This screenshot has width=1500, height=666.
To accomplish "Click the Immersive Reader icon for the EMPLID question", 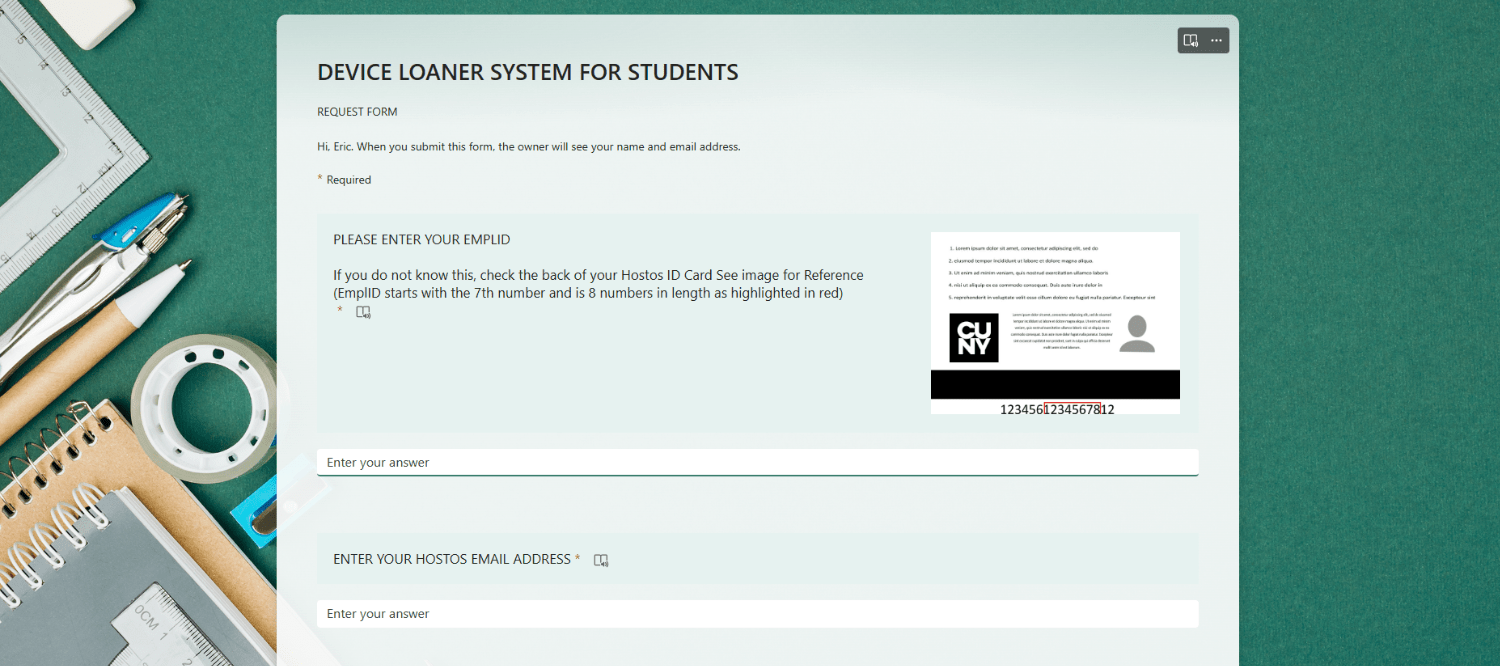I will pyautogui.click(x=363, y=312).
